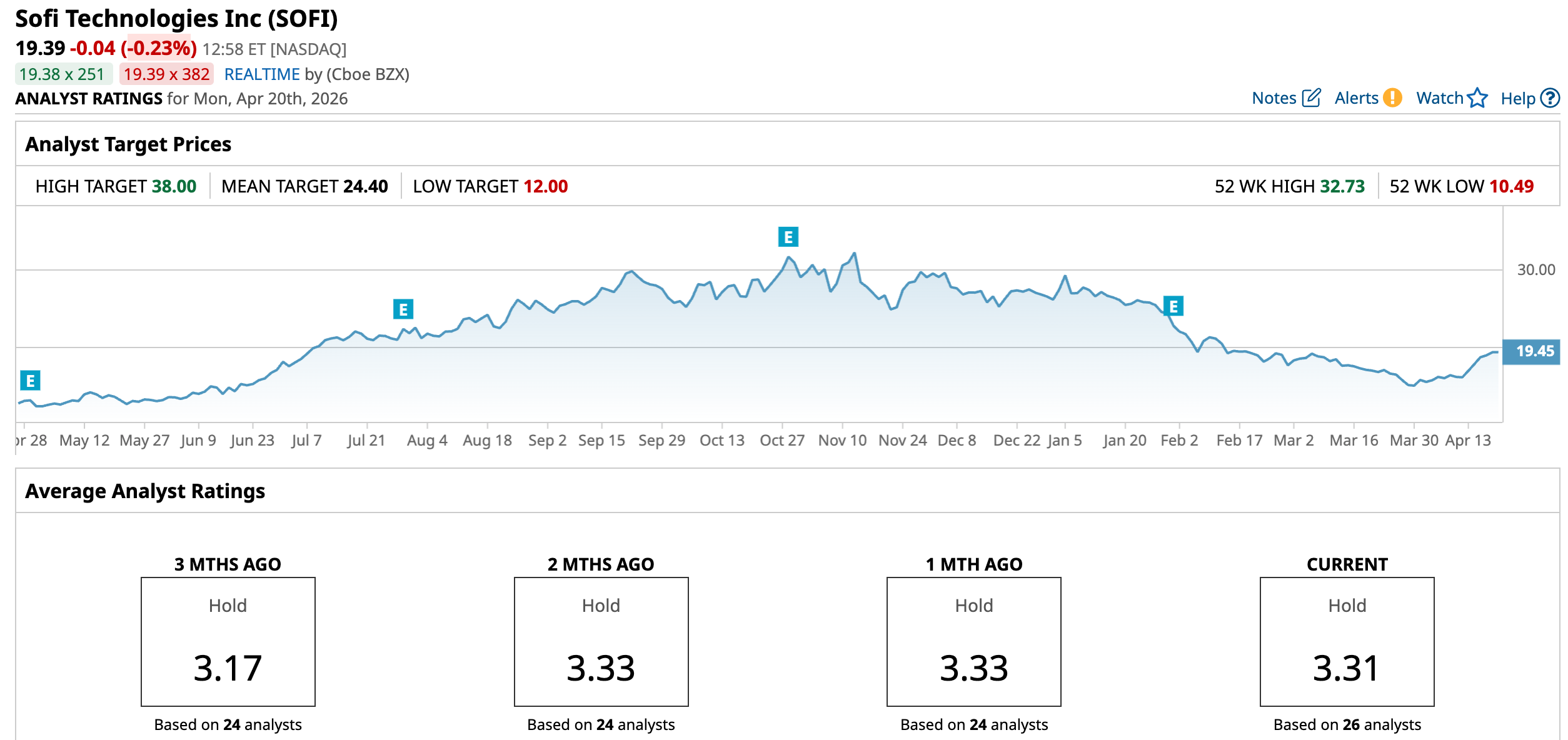Open the Alerts text link

click(1356, 98)
